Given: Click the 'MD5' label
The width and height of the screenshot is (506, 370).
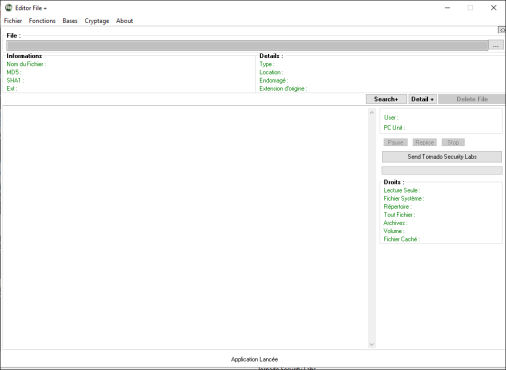Looking at the screenshot, I should tap(13, 72).
